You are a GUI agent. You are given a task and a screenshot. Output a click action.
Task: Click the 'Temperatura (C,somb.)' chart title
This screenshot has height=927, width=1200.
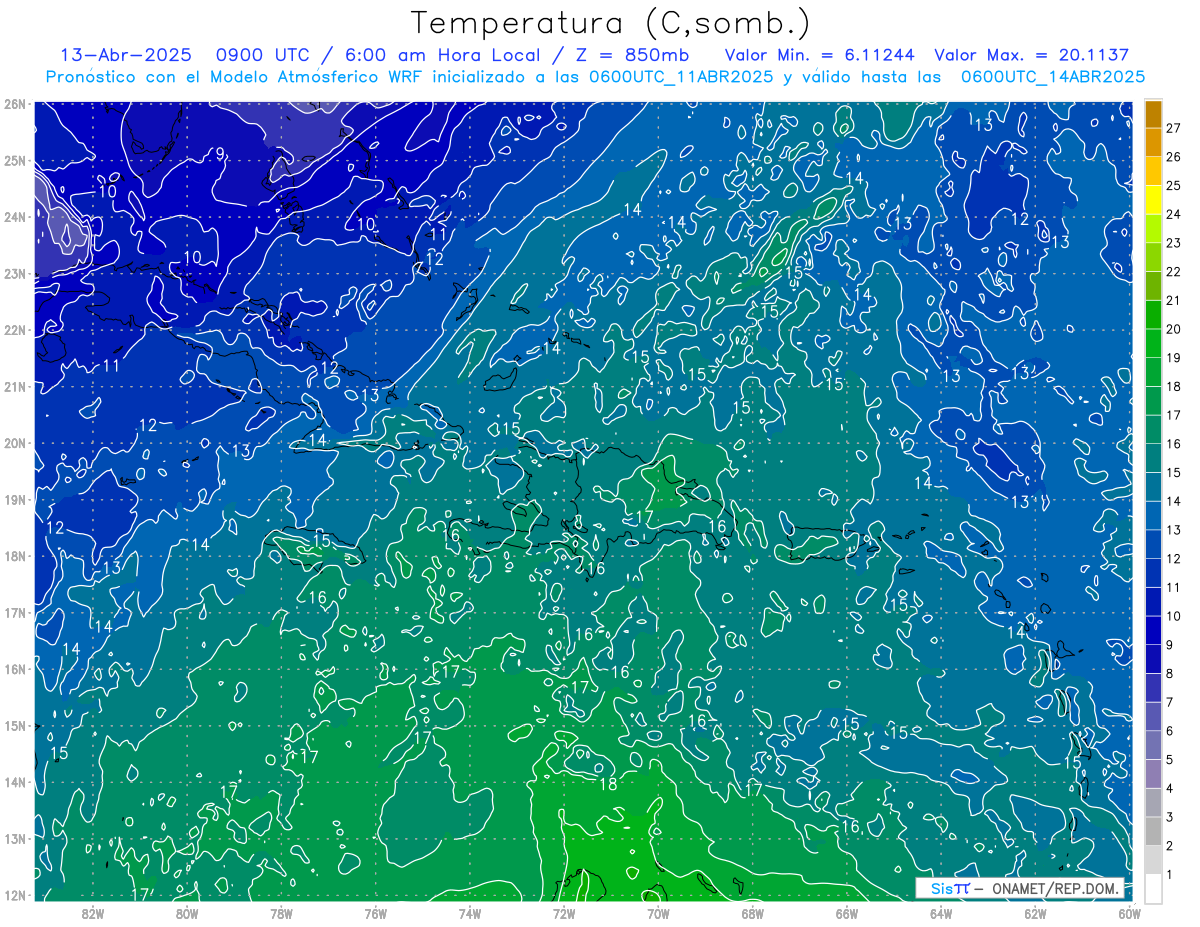611,23
